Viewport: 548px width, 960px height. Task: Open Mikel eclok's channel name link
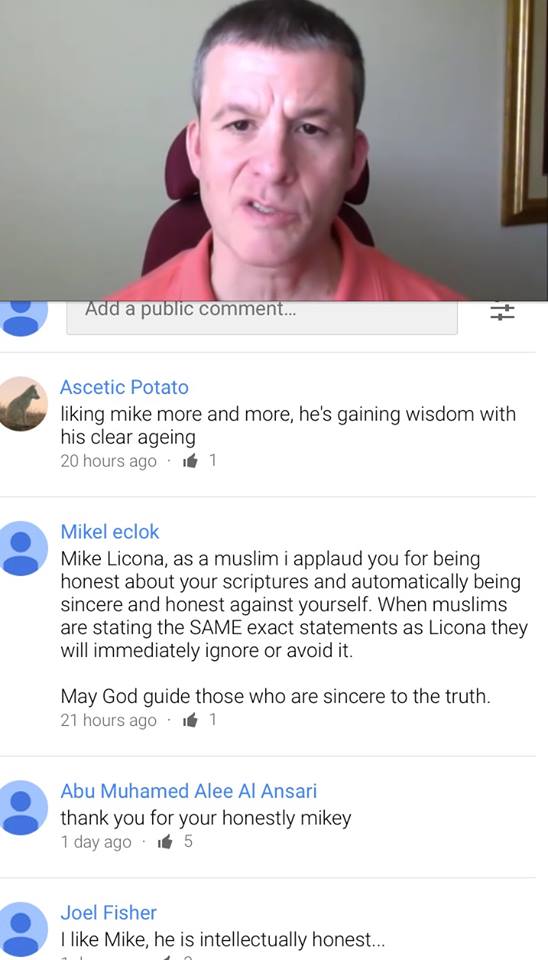click(110, 531)
